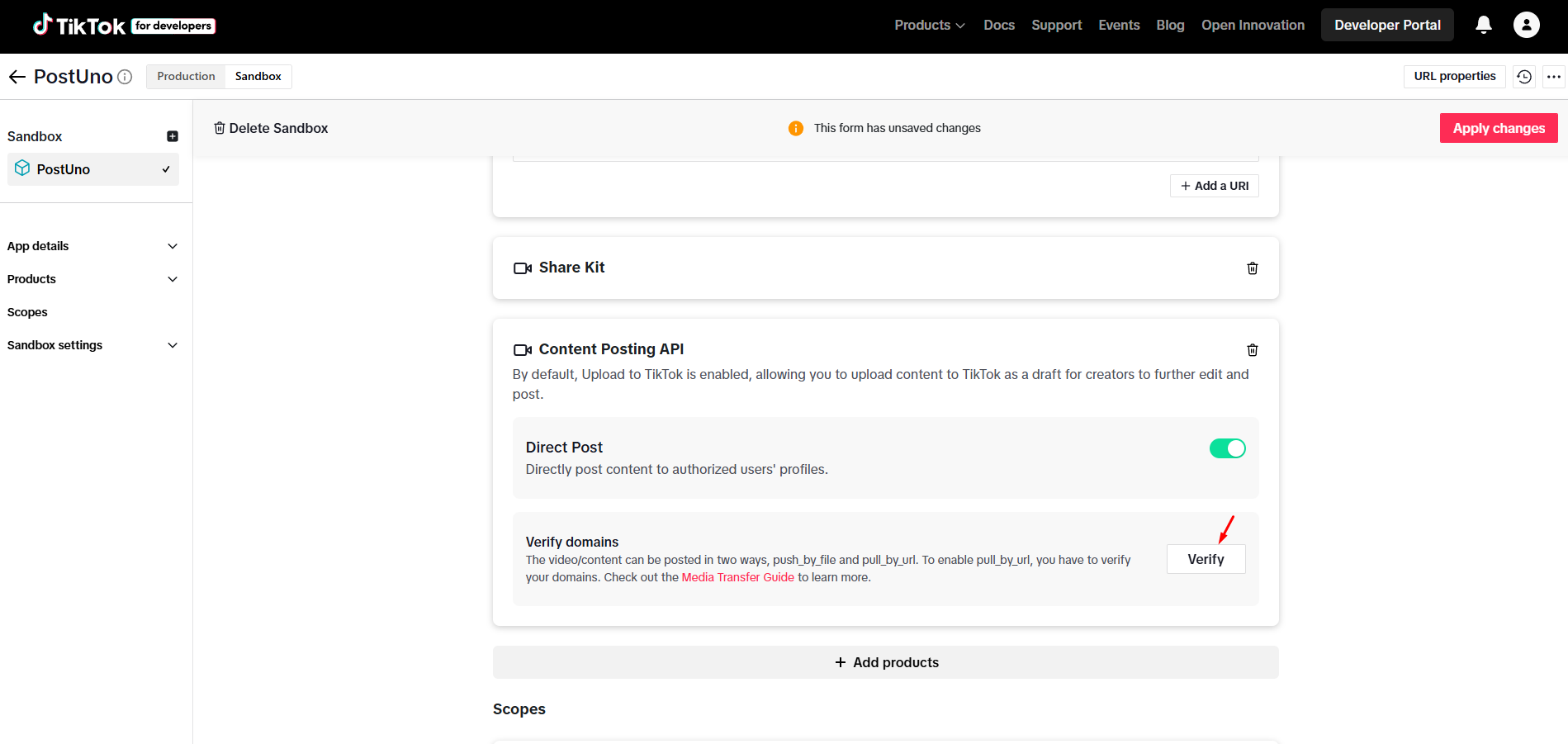
Task: Open the three-dot more options menu
Action: pyautogui.click(x=1554, y=77)
